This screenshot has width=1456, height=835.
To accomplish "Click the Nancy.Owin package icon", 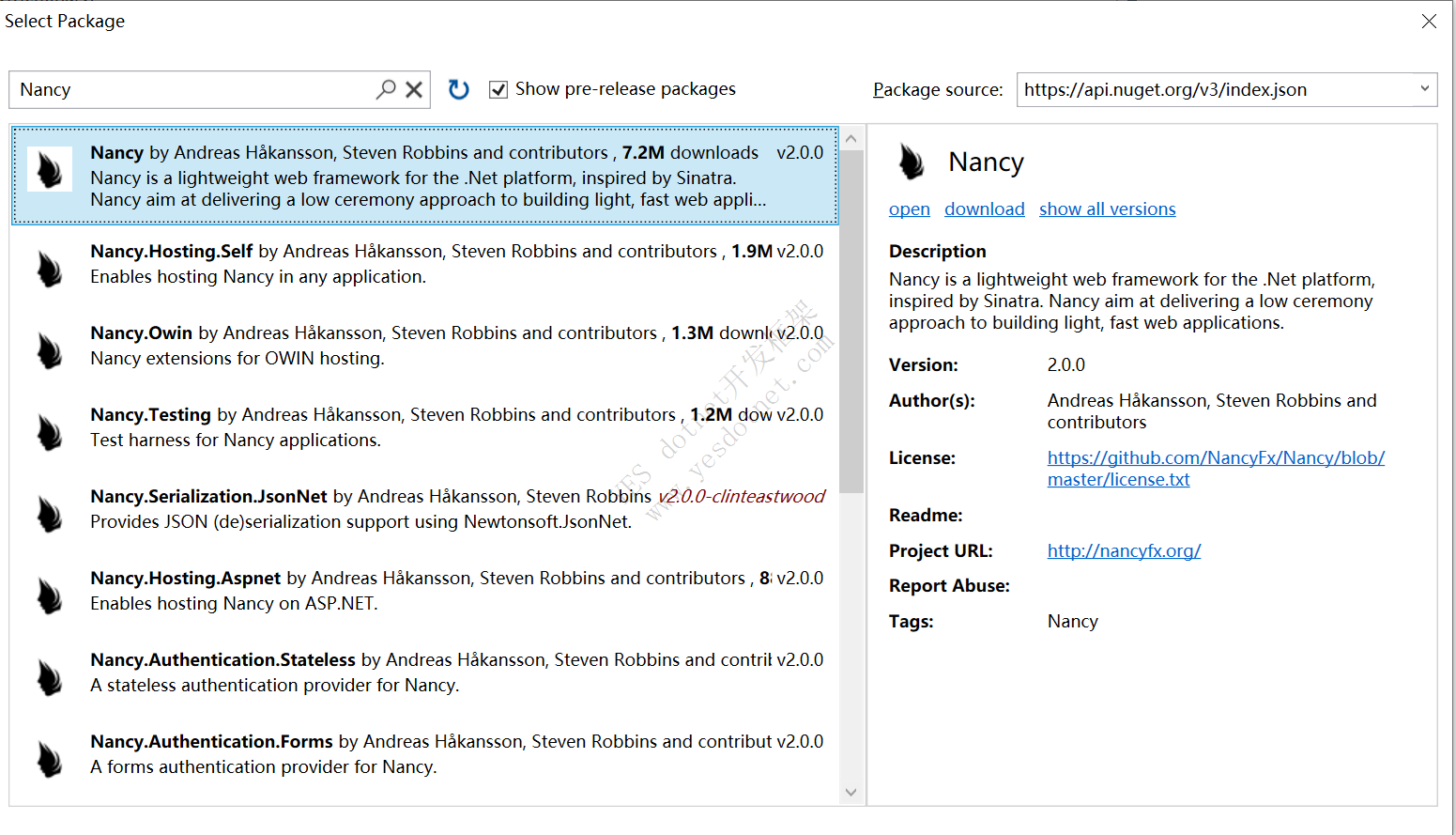I will click(49, 349).
